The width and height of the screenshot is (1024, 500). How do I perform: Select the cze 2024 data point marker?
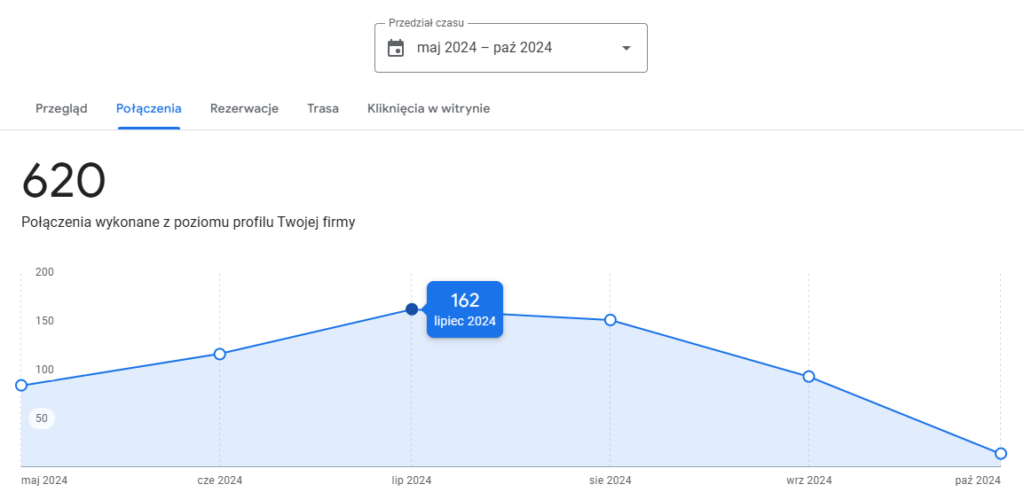pos(220,354)
